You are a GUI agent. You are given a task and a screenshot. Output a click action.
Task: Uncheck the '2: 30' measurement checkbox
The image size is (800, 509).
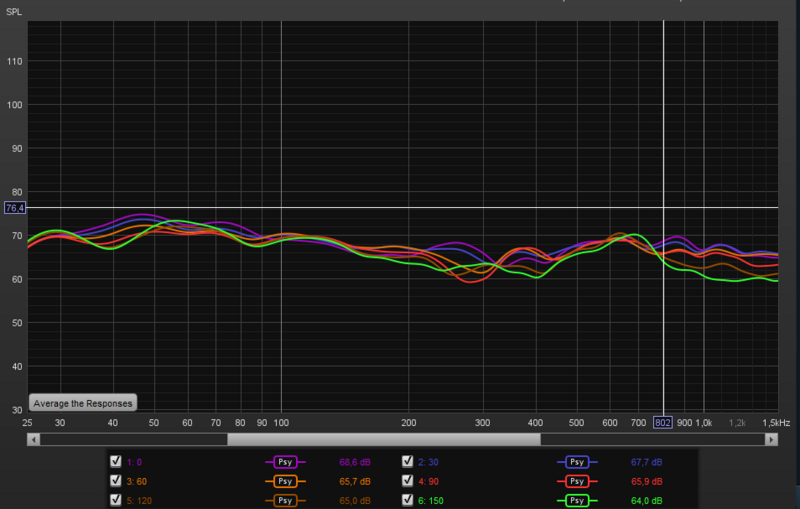(x=407, y=462)
